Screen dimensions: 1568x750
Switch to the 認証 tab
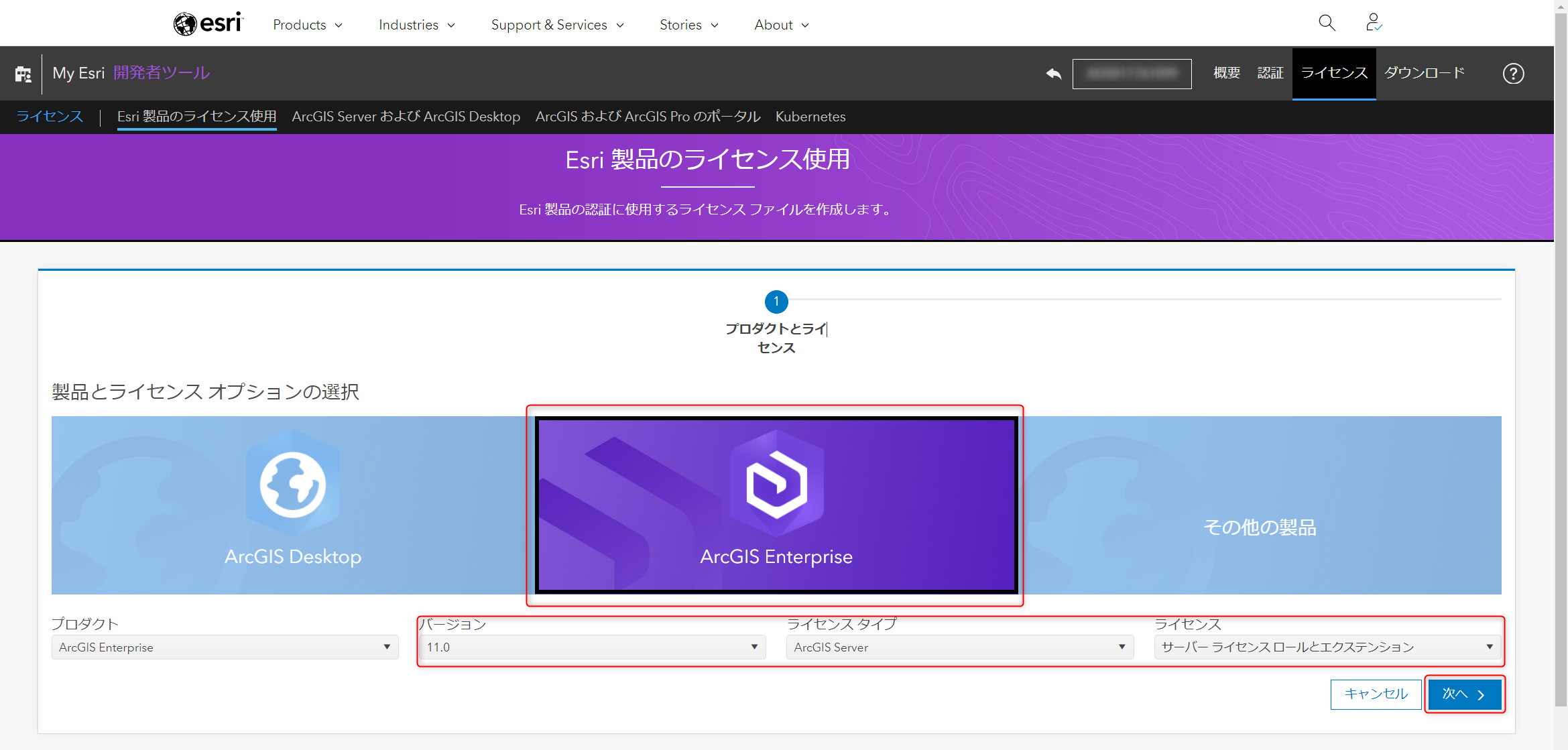pyautogui.click(x=1270, y=73)
